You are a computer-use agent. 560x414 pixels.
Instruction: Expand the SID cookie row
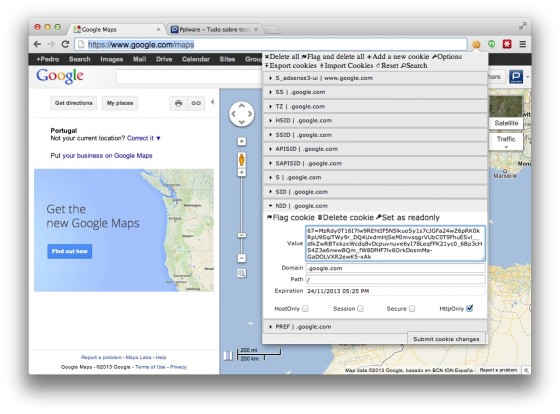375,192
